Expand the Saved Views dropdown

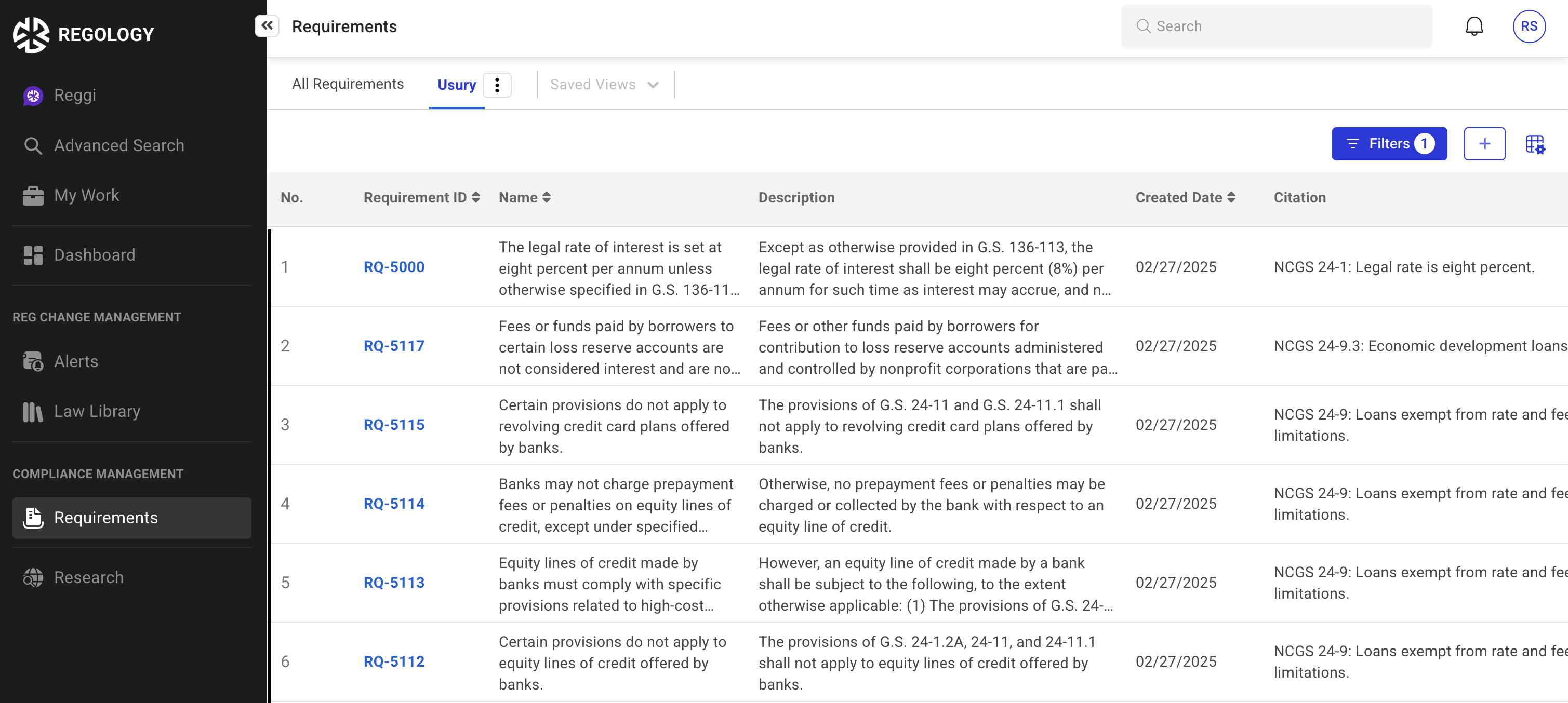point(604,85)
